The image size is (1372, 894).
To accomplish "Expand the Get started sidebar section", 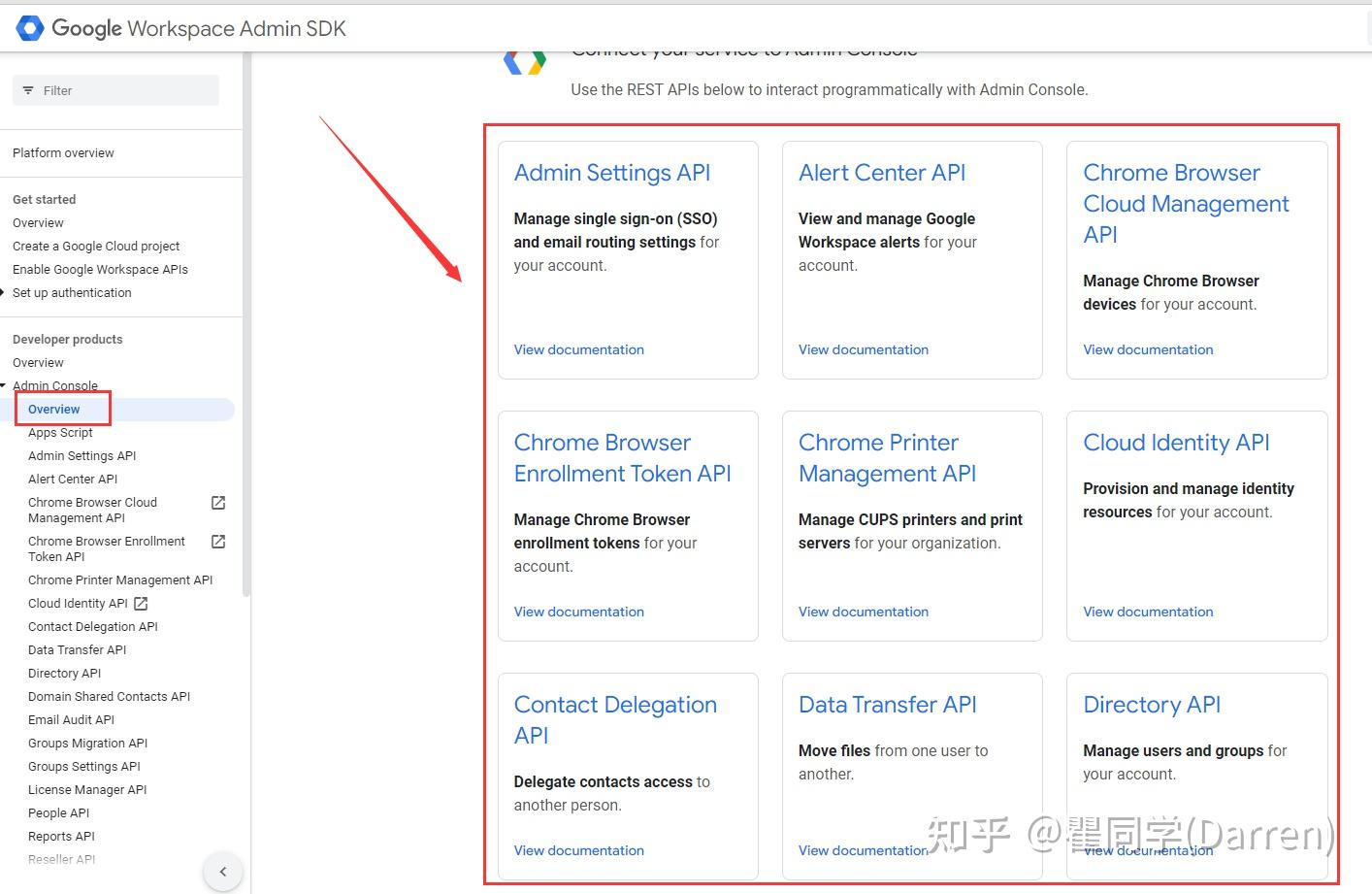I will point(44,199).
